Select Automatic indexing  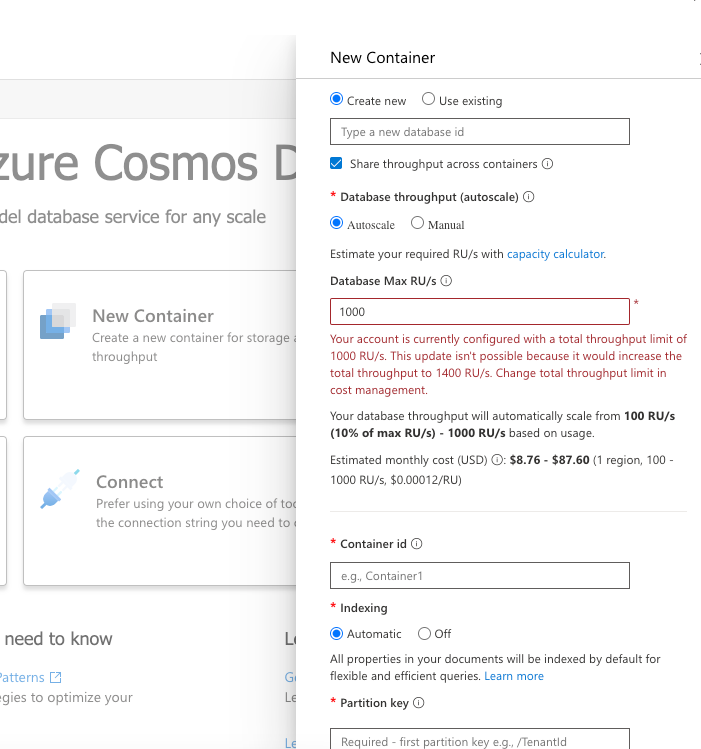(x=337, y=634)
